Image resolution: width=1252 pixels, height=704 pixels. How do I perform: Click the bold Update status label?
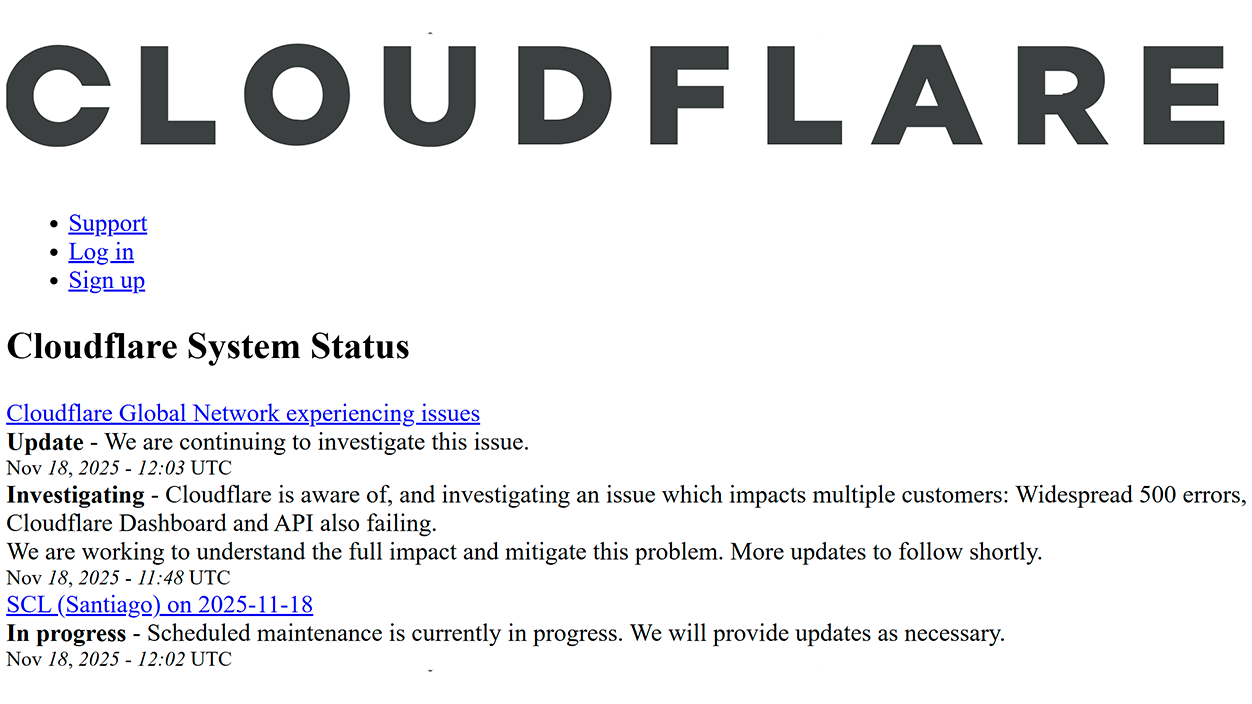pyautogui.click(x=45, y=442)
